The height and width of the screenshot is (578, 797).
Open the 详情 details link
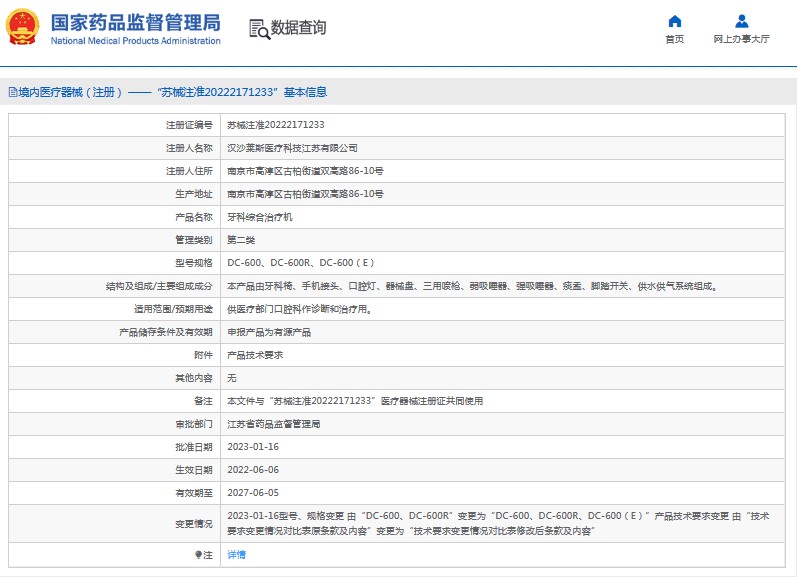[x=236, y=554]
